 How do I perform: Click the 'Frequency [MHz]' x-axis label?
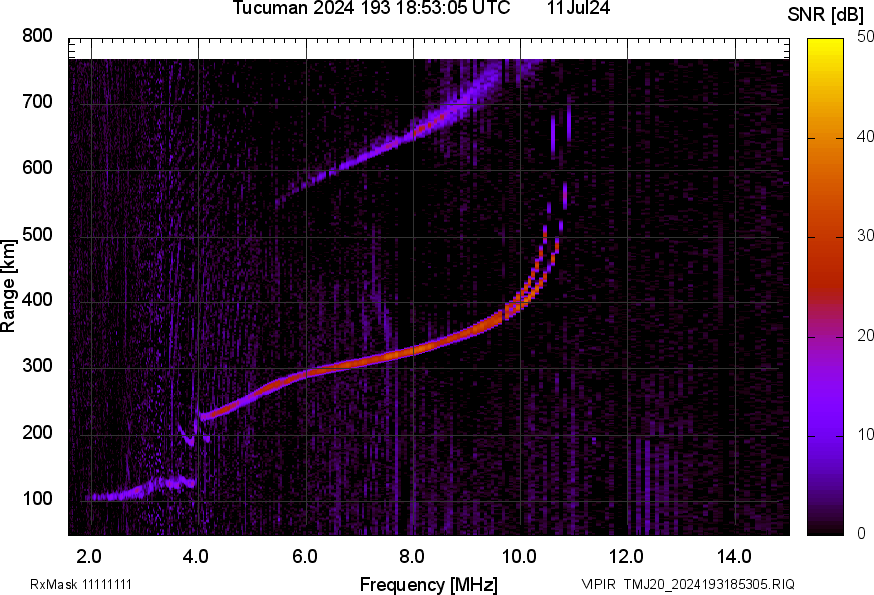click(x=429, y=585)
